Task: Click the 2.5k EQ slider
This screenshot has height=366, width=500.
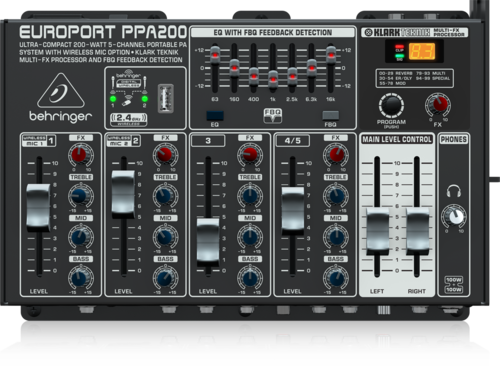Action: [x=292, y=76]
